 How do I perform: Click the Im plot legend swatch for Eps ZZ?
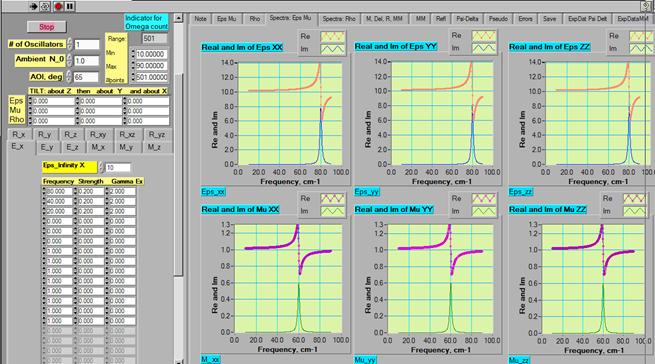(641, 48)
